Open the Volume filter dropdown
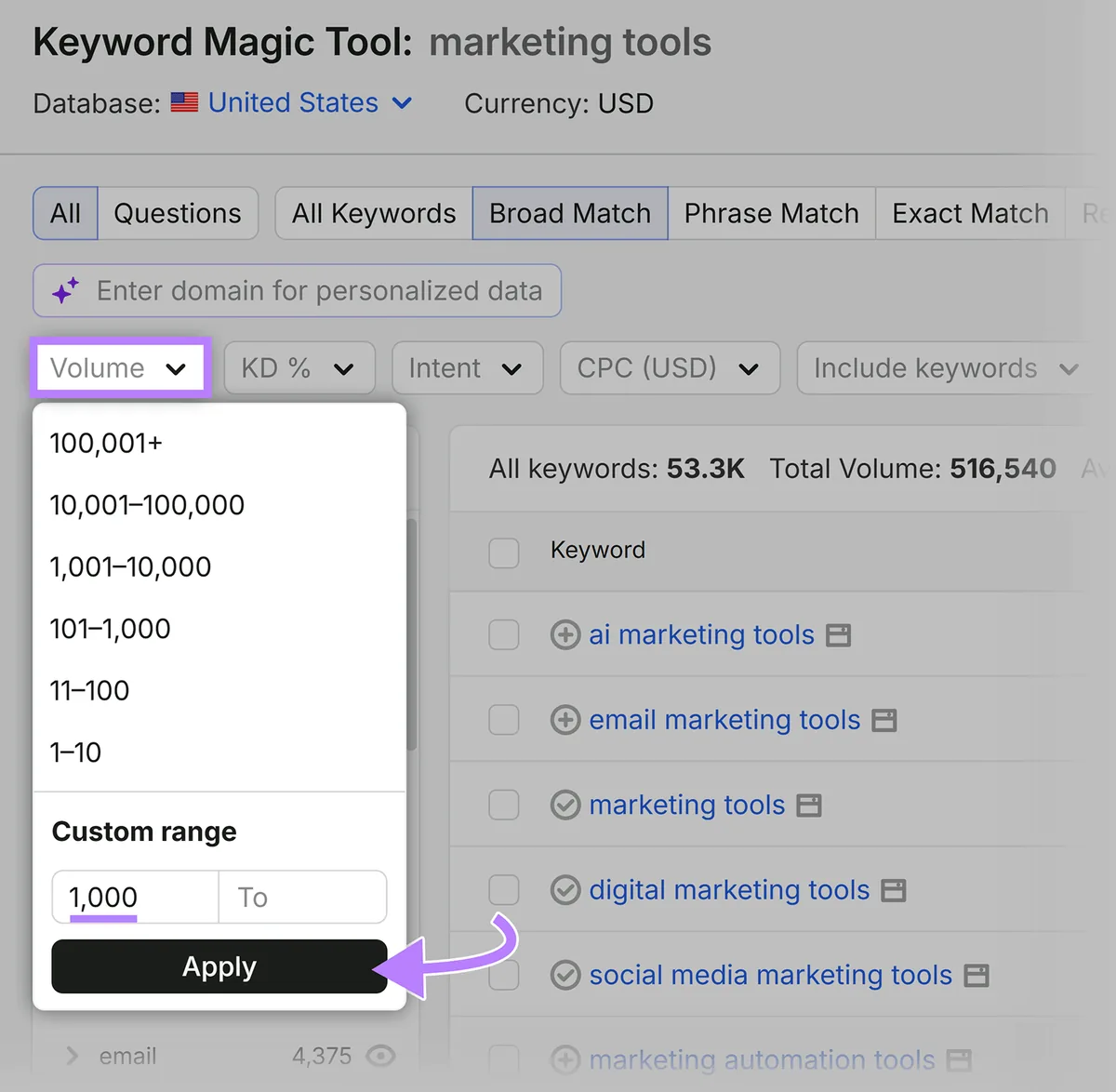The width and height of the screenshot is (1116, 1092). pyautogui.click(x=120, y=368)
